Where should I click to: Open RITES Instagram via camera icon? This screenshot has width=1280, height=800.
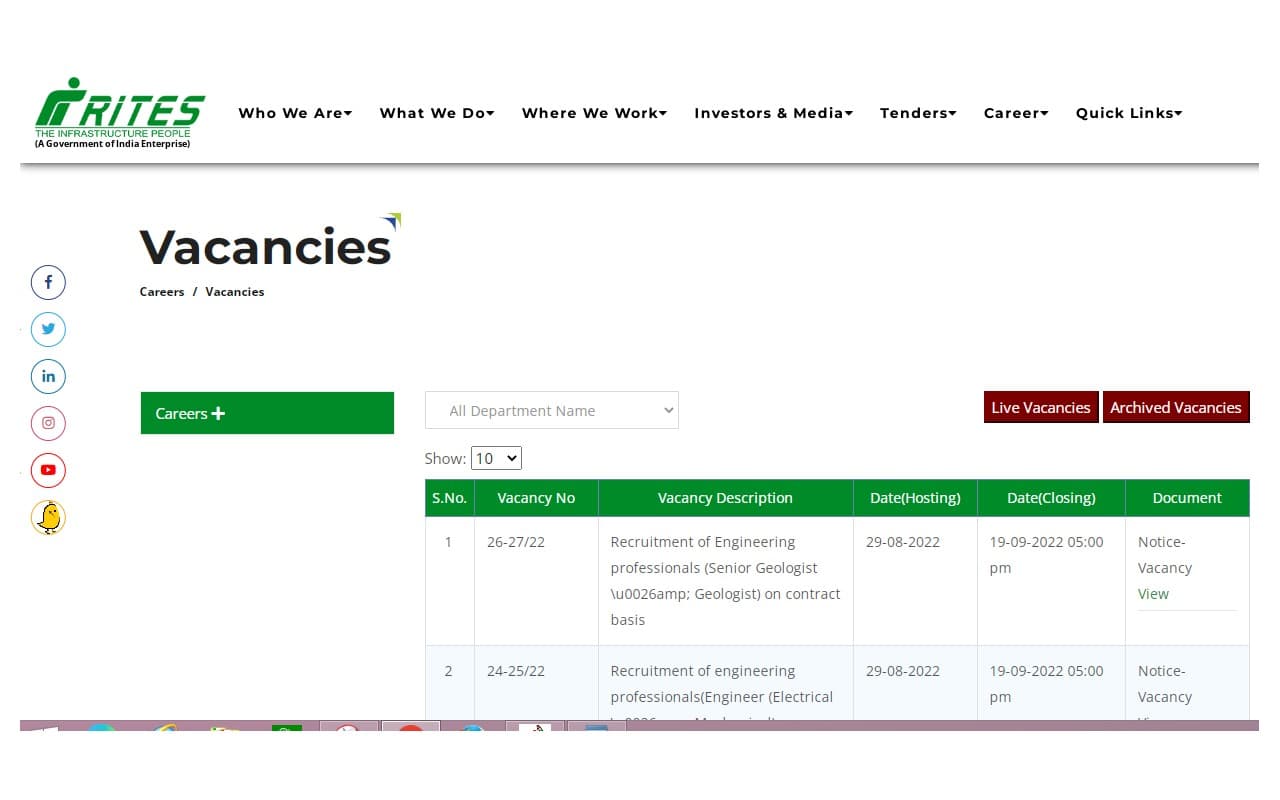(48, 423)
